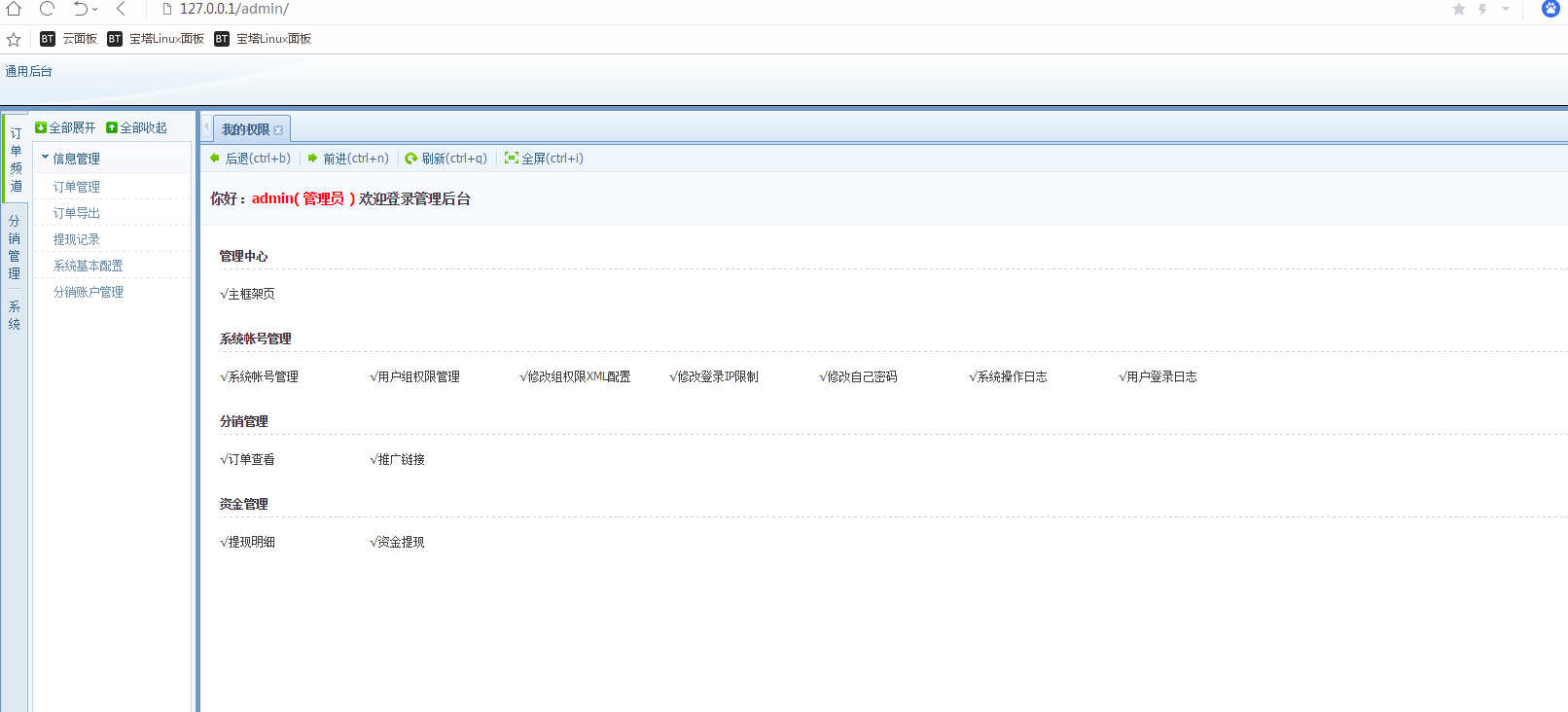Click the green 全部展开 plus icon
The image size is (1568, 712).
(x=41, y=127)
